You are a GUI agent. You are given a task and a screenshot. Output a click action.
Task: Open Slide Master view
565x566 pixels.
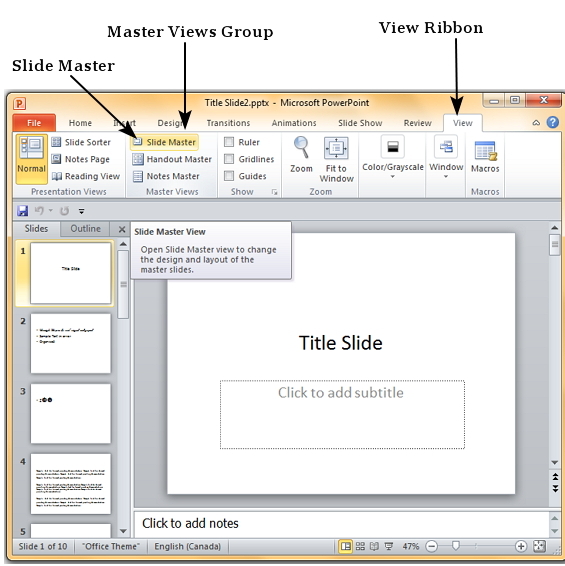coord(164,142)
